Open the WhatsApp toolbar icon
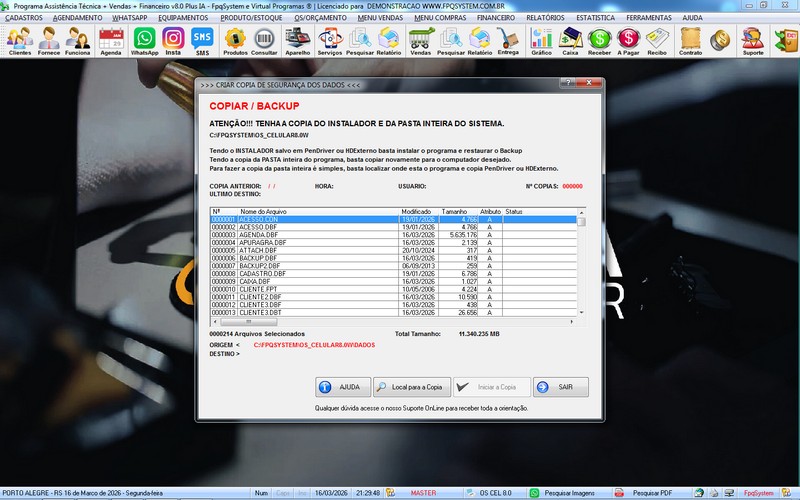This screenshot has height=500, width=800. pos(145,40)
